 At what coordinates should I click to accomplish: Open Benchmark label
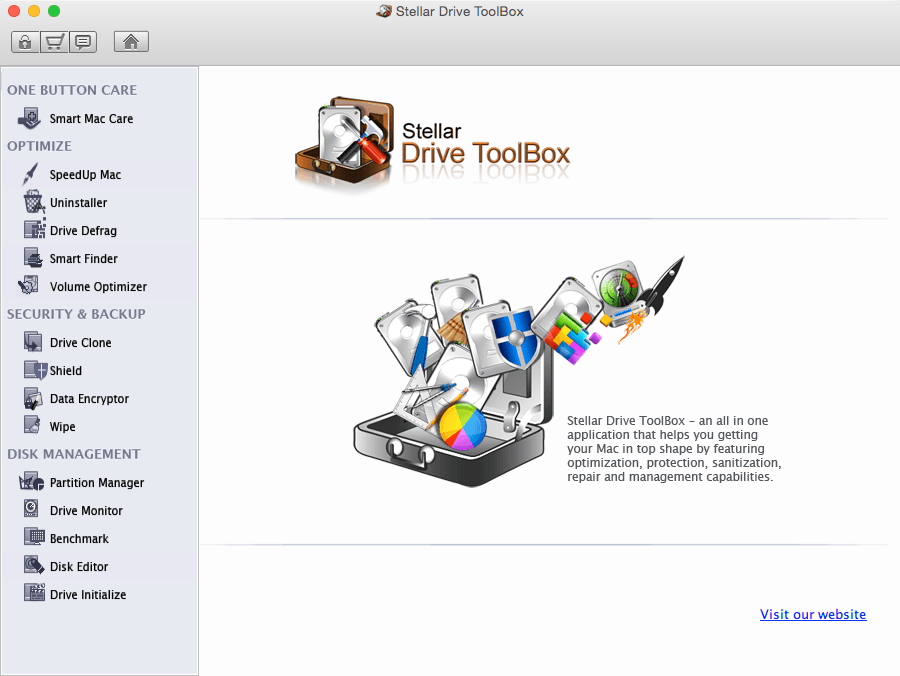(x=79, y=539)
